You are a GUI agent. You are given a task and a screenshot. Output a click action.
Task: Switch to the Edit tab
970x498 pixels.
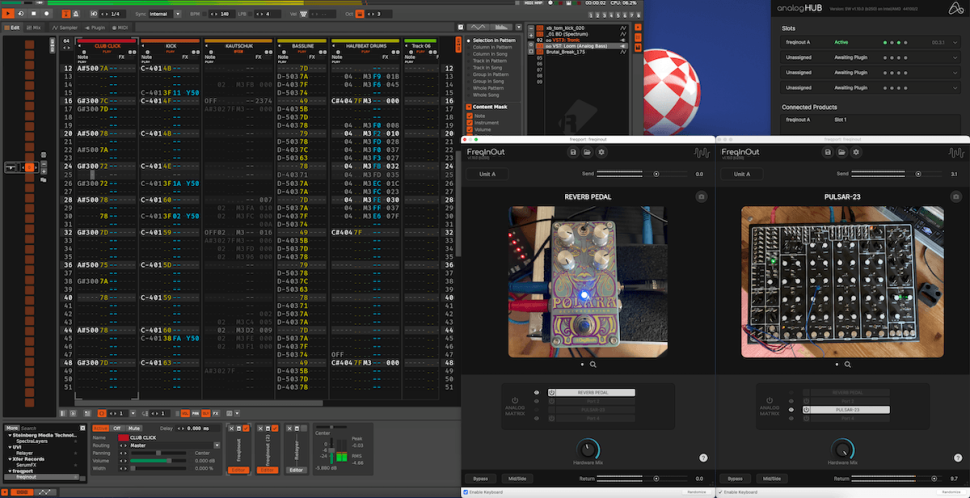[x=12, y=28]
